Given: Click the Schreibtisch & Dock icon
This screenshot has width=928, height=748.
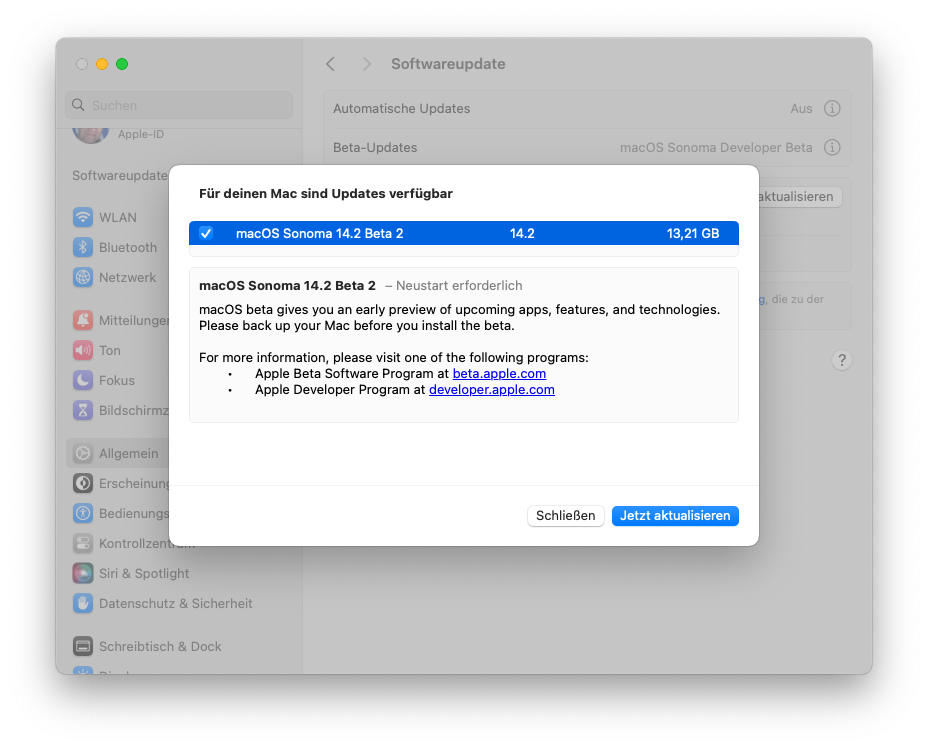Looking at the screenshot, I should pyautogui.click(x=83, y=646).
